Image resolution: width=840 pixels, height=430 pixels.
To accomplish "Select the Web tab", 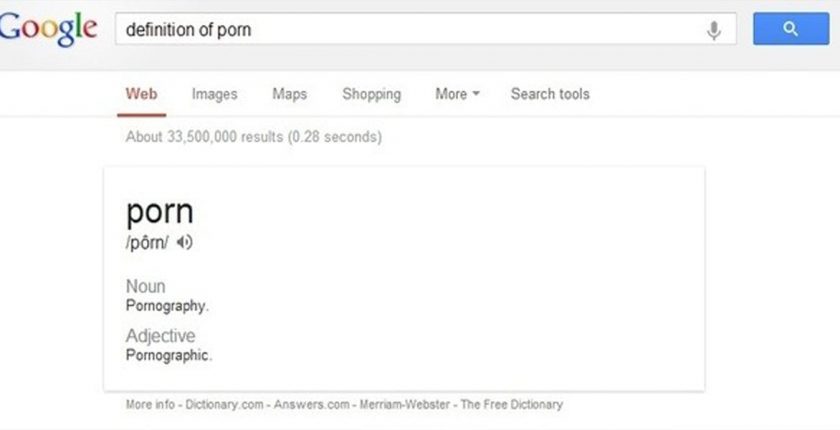I will pos(141,94).
